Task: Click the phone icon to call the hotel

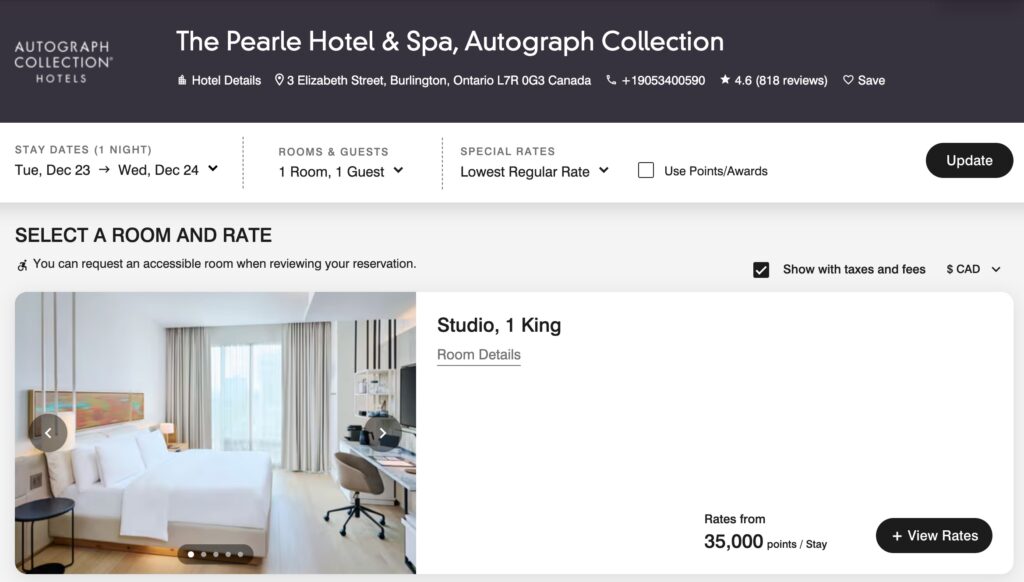Action: click(x=610, y=81)
